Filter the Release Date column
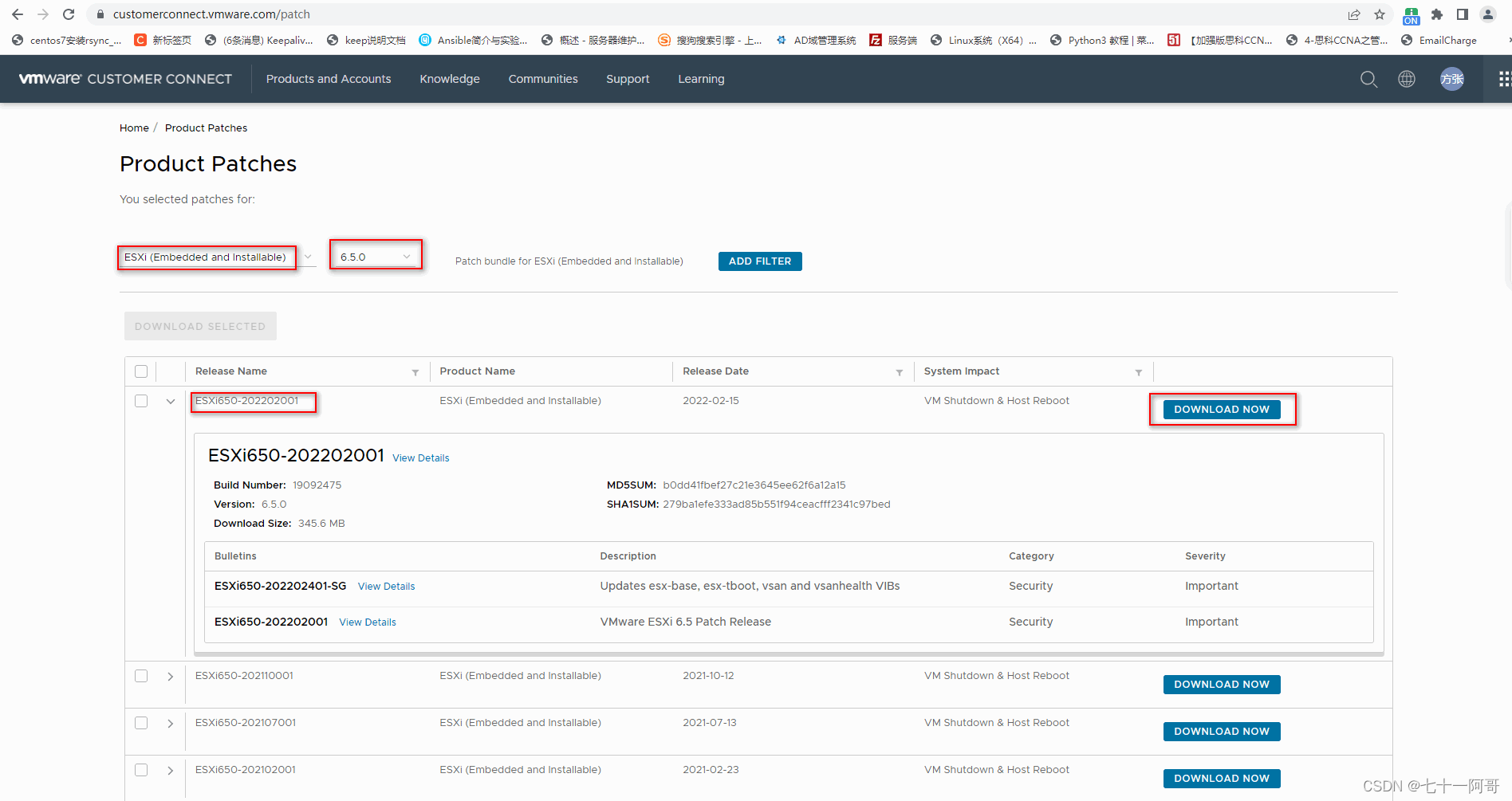 coord(900,372)
